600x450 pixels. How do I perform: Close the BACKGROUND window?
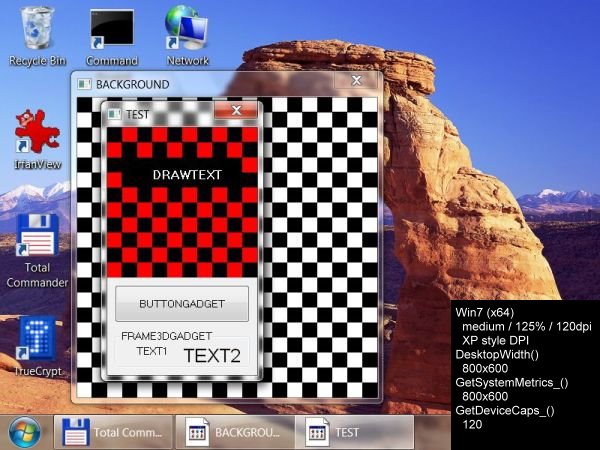(x=356, y=80)
